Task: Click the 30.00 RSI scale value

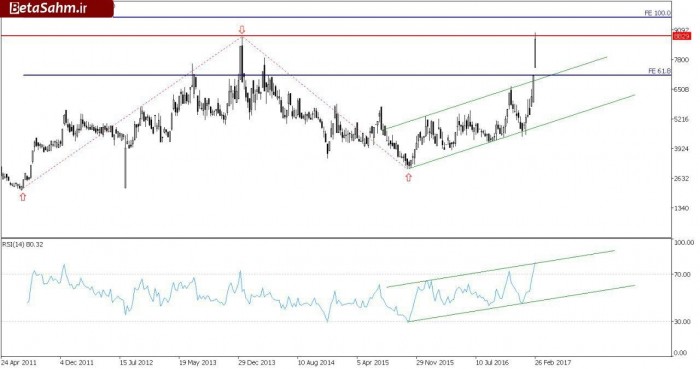Action: [x=683, y=321]
